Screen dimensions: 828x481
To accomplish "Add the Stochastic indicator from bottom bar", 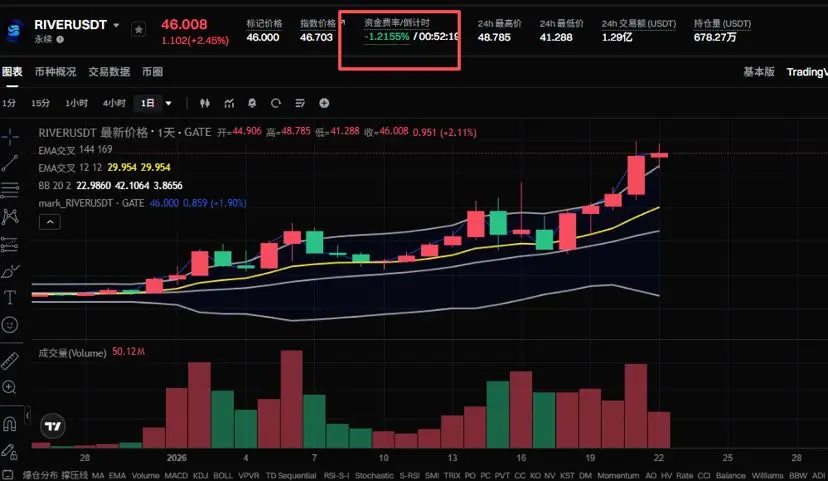I will click(374, 475).
